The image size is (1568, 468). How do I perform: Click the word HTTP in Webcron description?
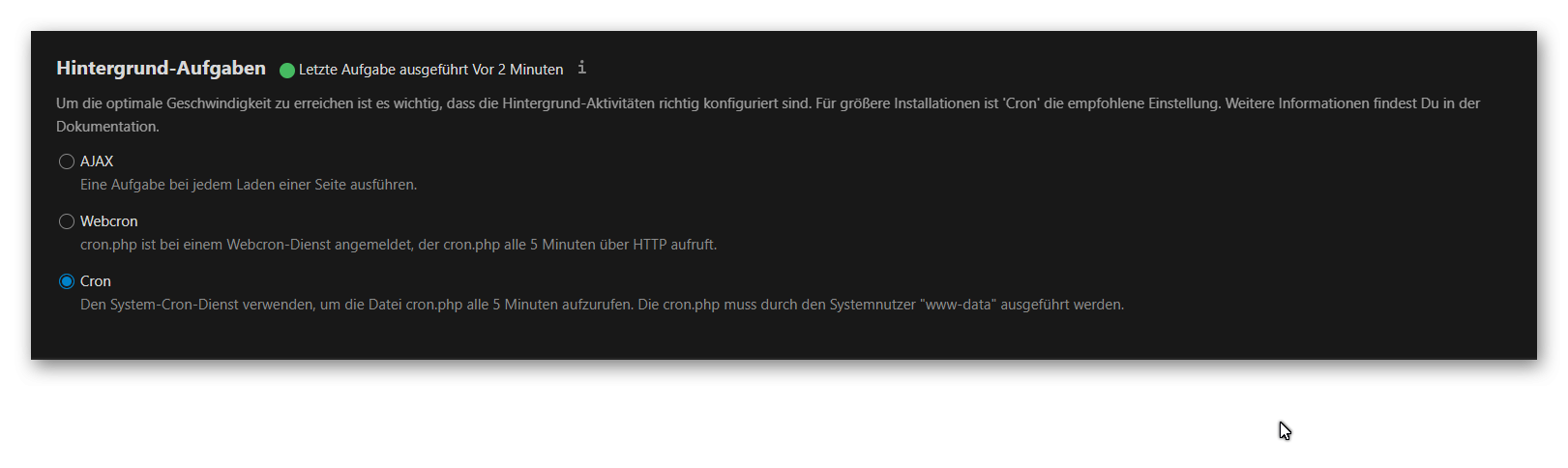(x=650, y=245)
